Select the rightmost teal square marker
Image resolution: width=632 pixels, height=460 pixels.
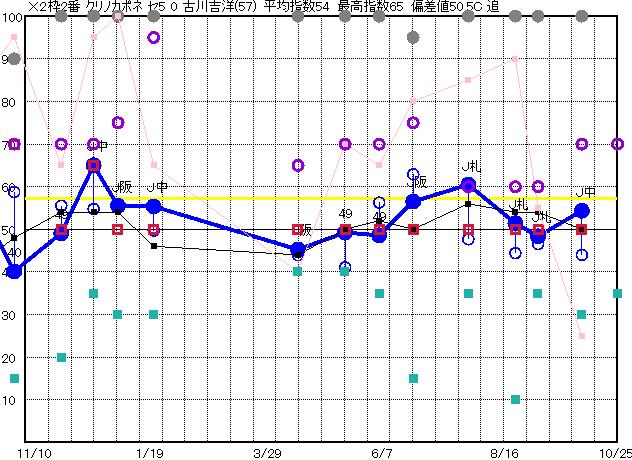click(618, 293)
